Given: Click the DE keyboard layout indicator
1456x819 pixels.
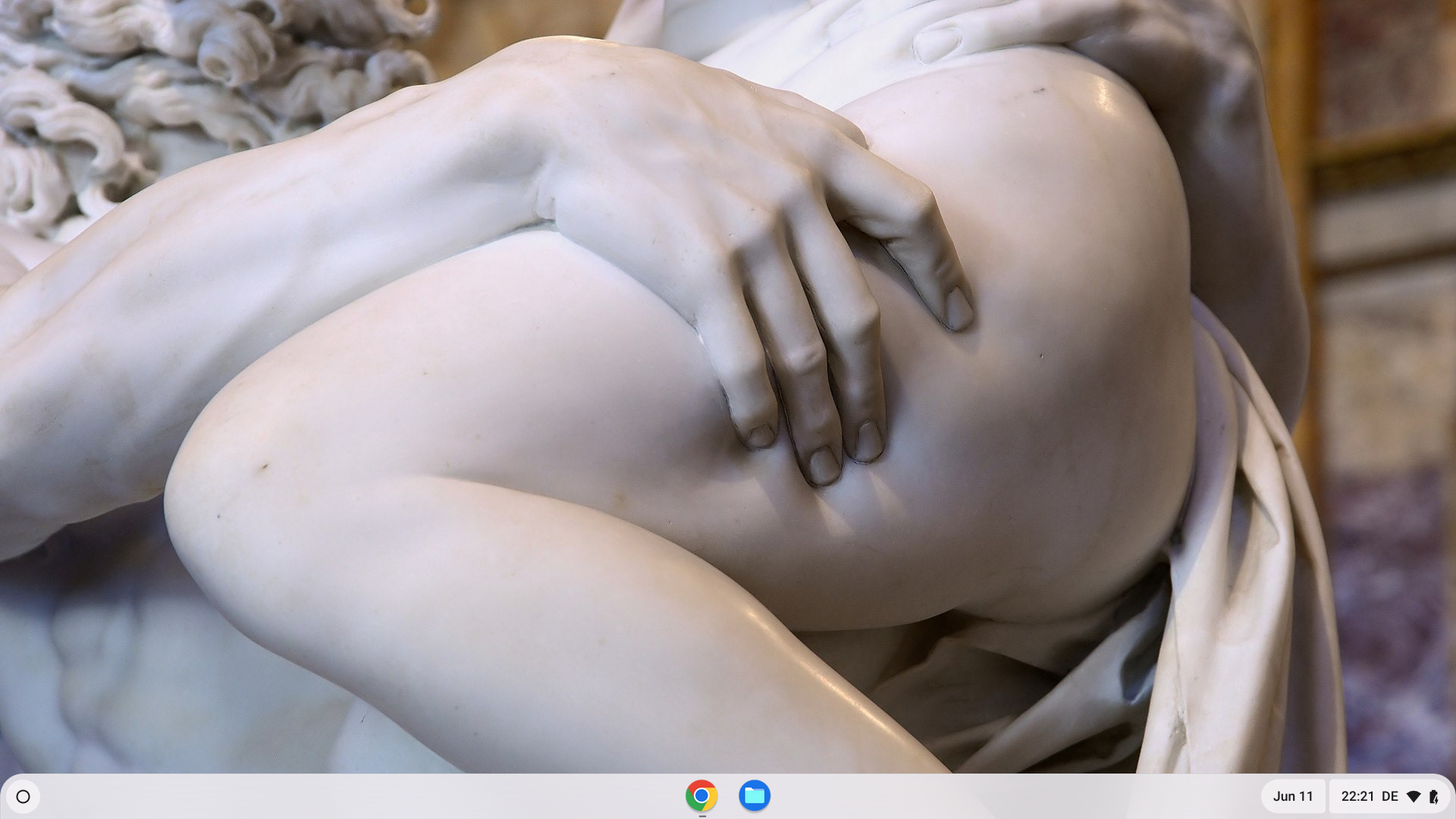Looking at the screenshot, I should tap(1390, 796).
